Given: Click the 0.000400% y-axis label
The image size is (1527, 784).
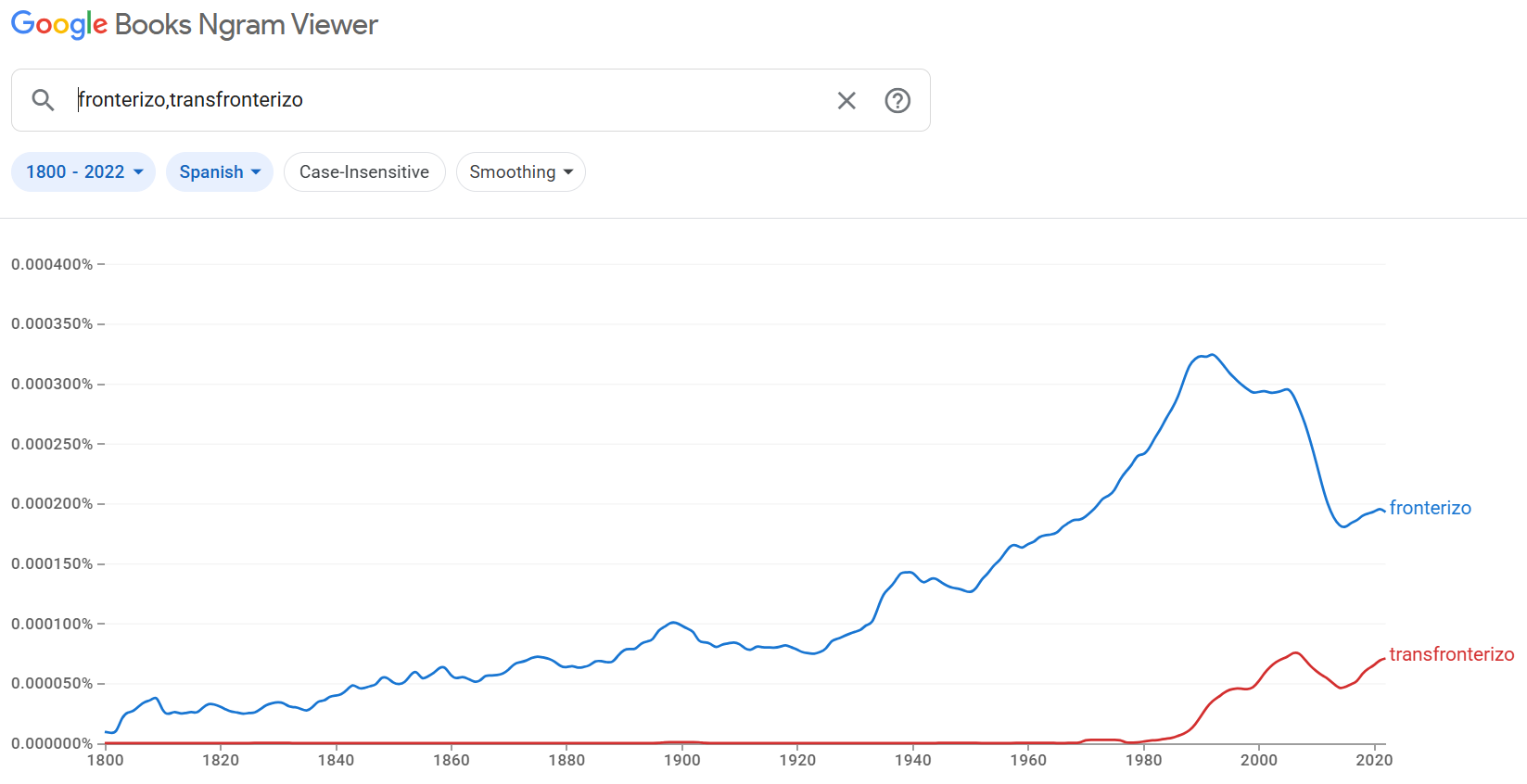Looking at the screenshot, I should click(52, 264).
